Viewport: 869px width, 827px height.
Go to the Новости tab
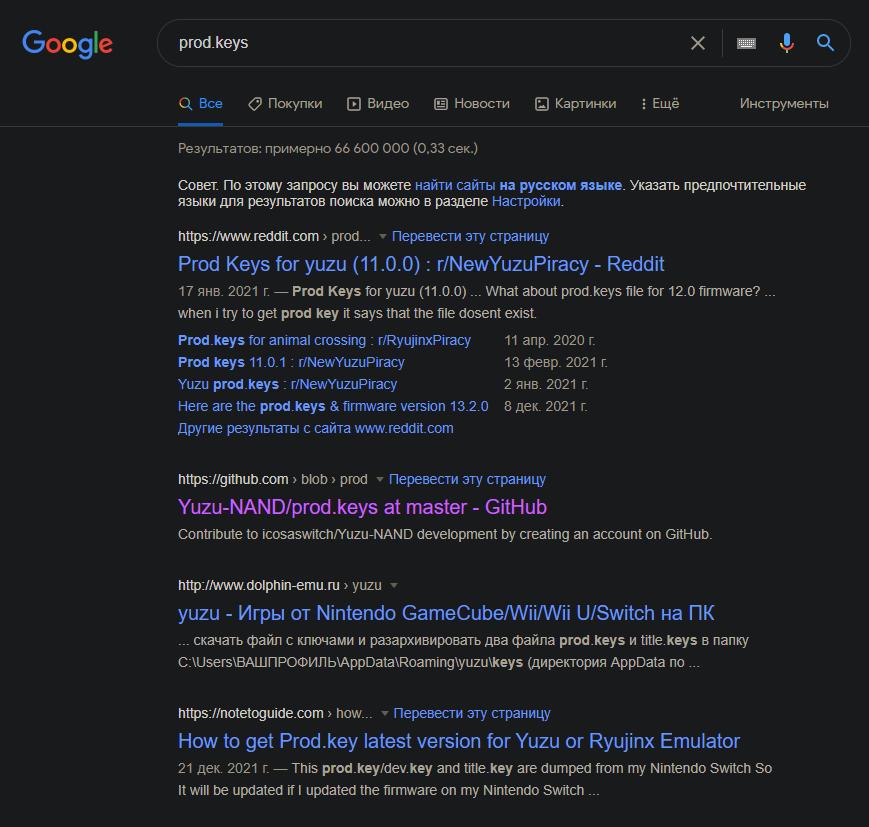(x=472, y=103)
